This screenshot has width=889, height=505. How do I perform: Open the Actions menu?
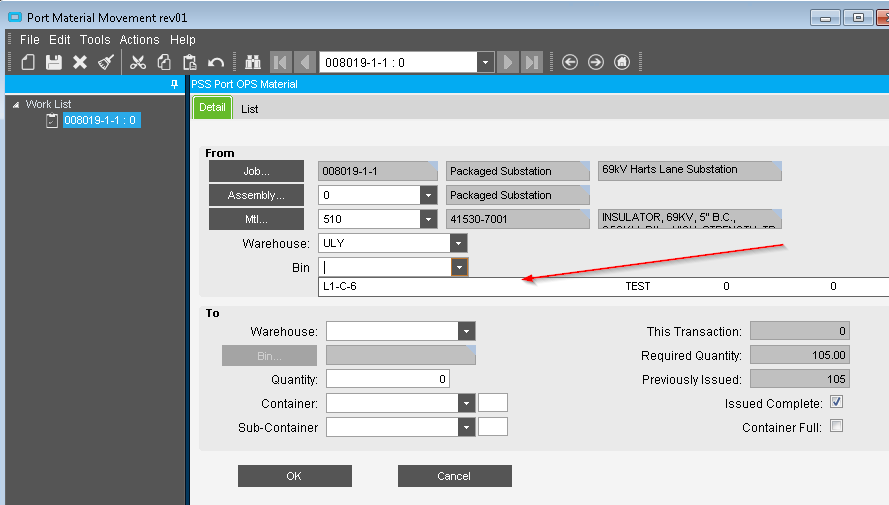point(139,40)
